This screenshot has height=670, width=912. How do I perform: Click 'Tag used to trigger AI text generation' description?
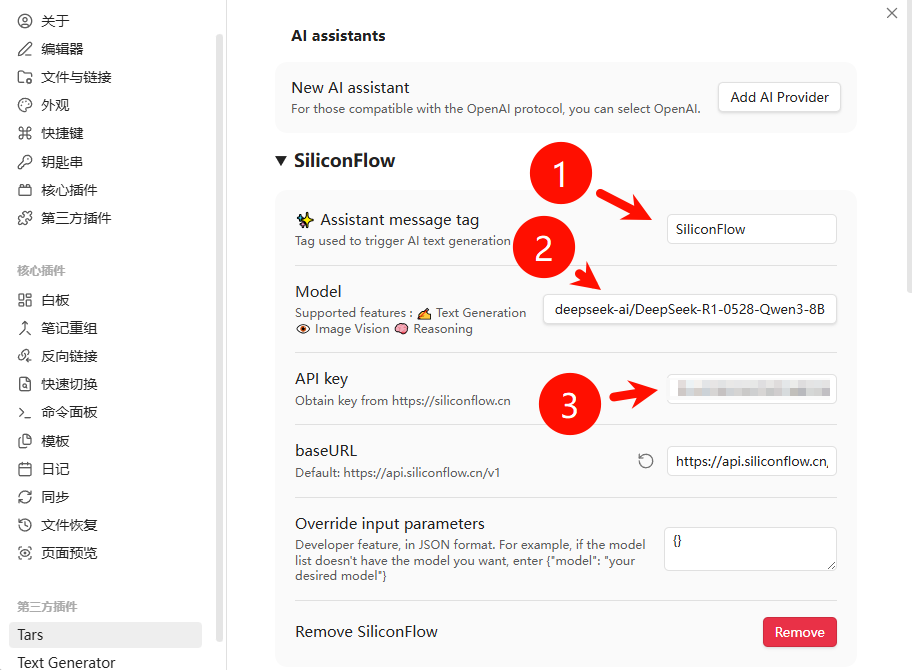[x=402, y=241]
